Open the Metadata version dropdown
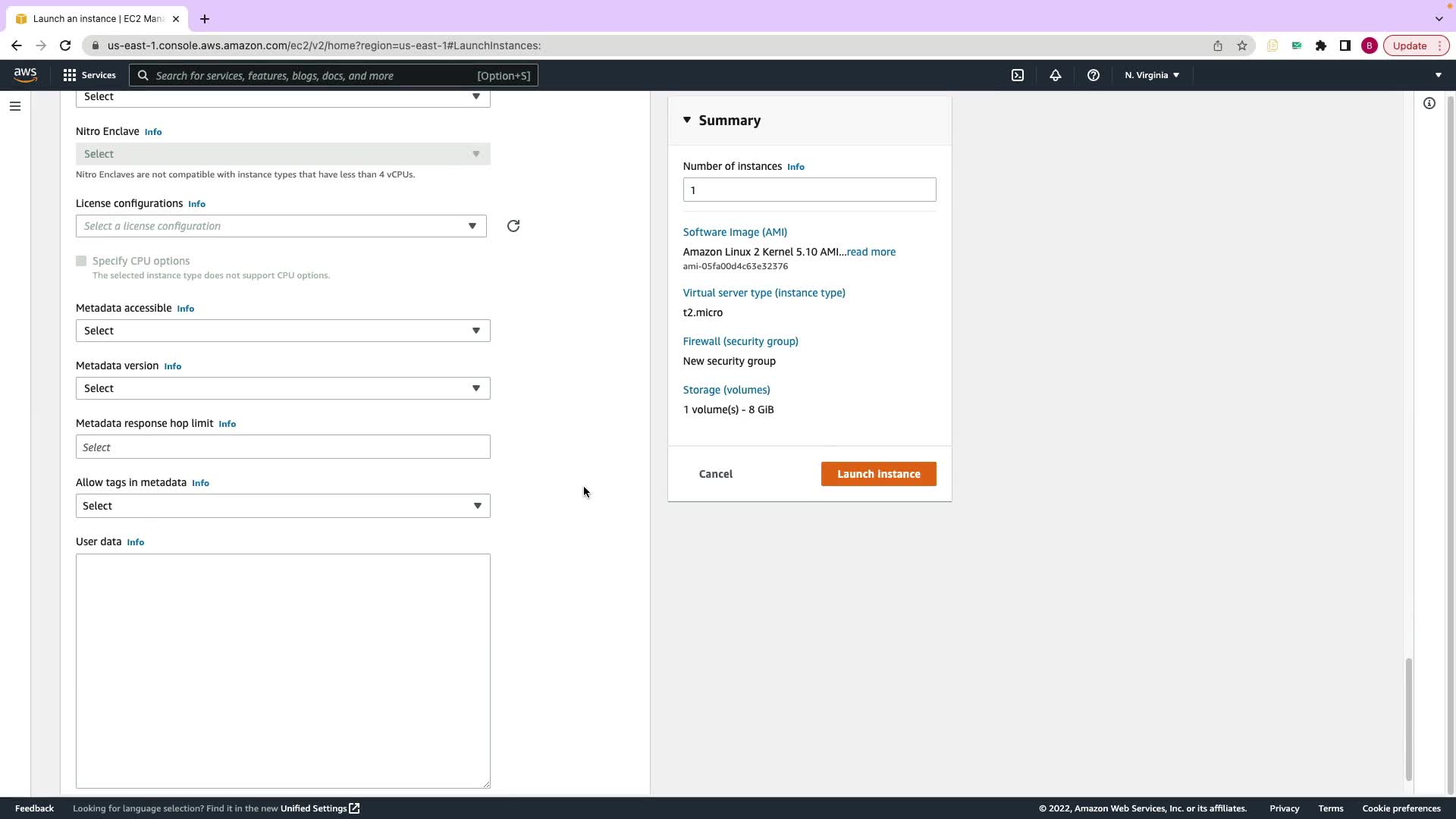This screenshot has width=1456, height=819. coord(283,388)
